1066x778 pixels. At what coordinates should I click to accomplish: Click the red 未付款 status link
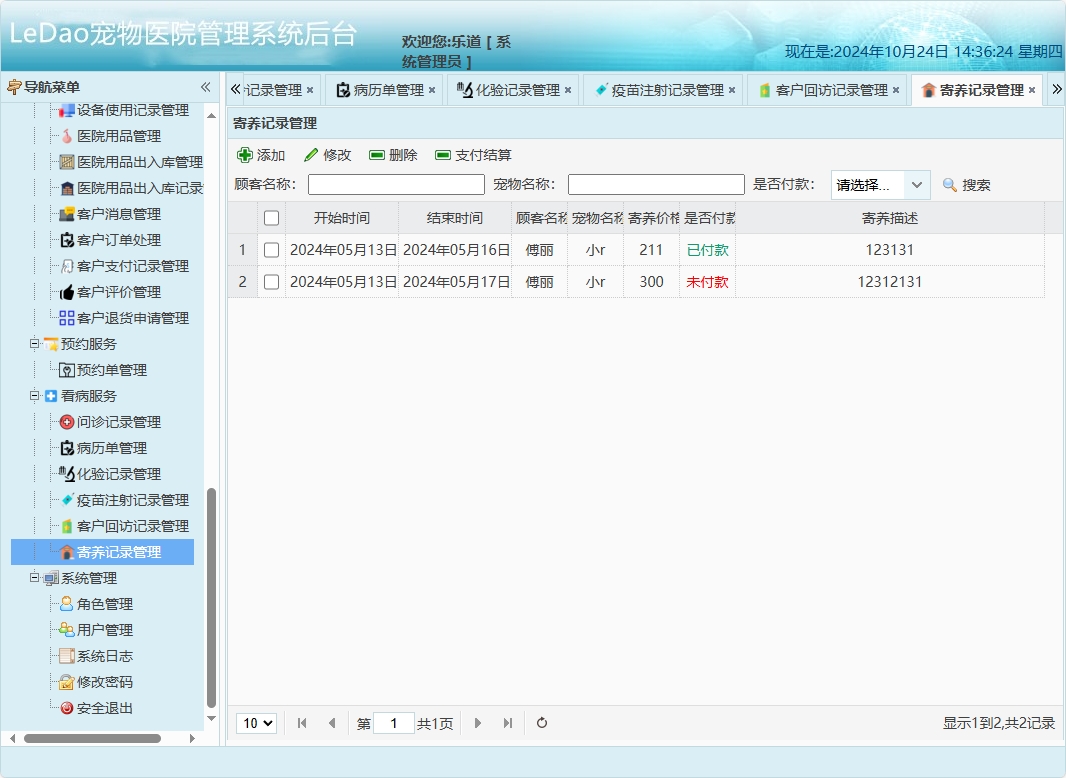706,282
